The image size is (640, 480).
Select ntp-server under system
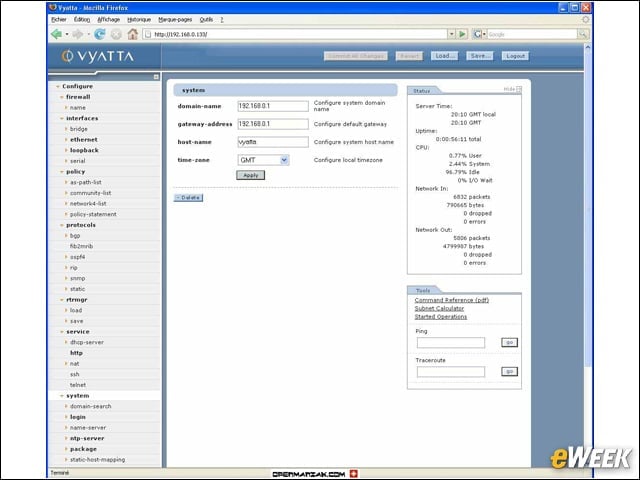click(87, 438)
